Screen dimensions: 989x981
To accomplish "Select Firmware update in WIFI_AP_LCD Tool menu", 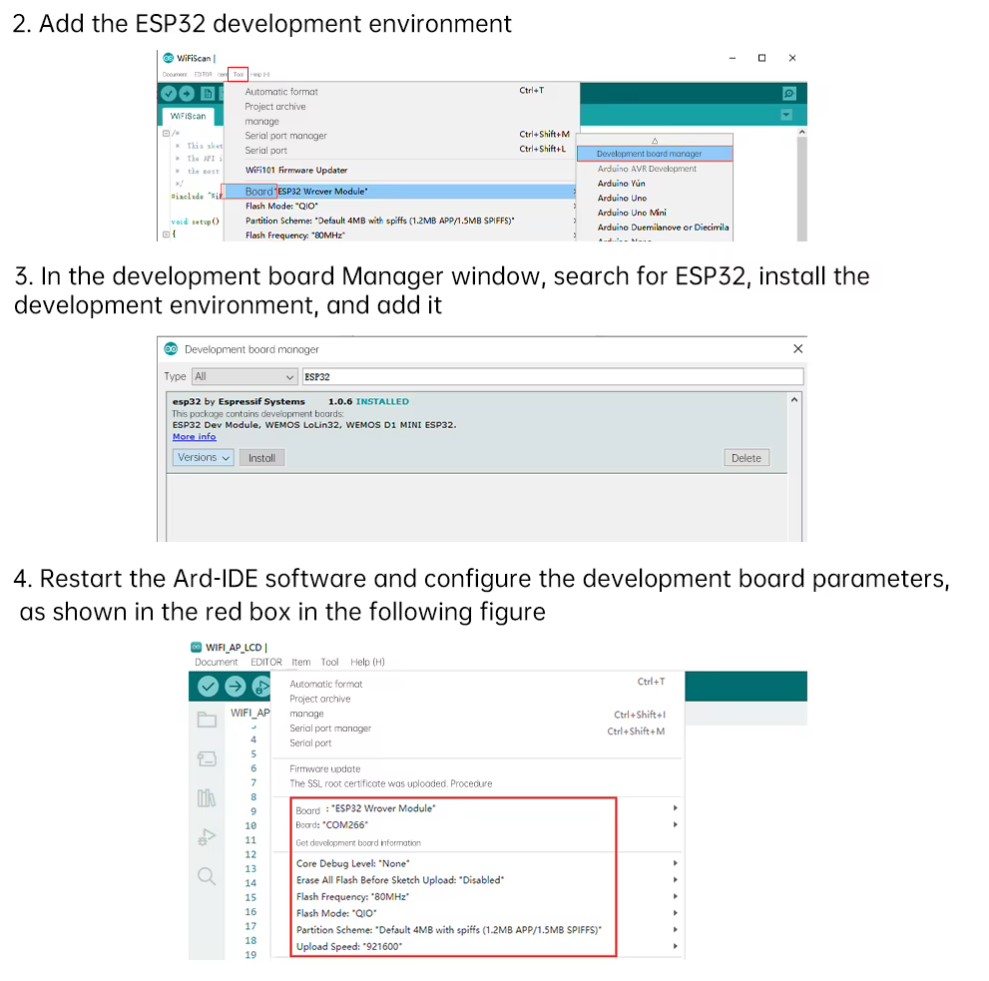I will tap(325, 769).
